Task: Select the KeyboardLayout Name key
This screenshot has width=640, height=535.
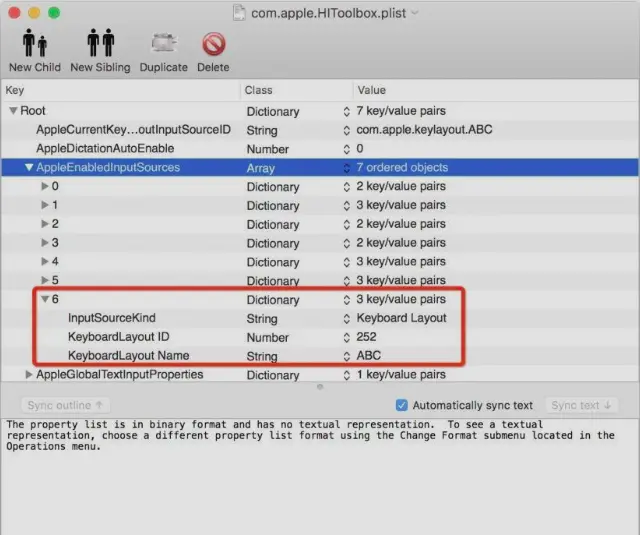Action: 129,355
